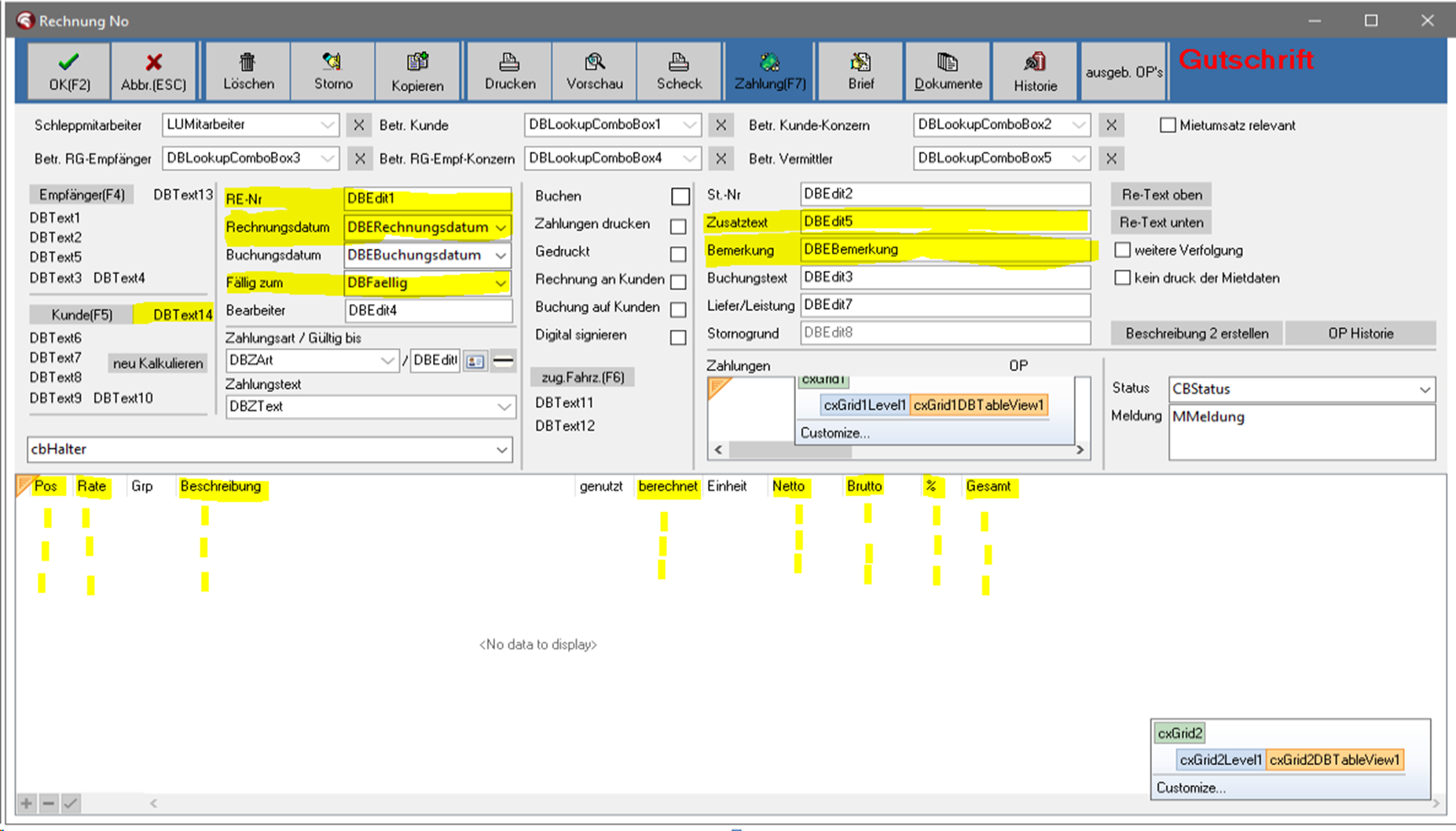Expand the Fällig zum date dropdown
Screen dimensions: 1456x831
pyautogui.click(x=501, y=284)
